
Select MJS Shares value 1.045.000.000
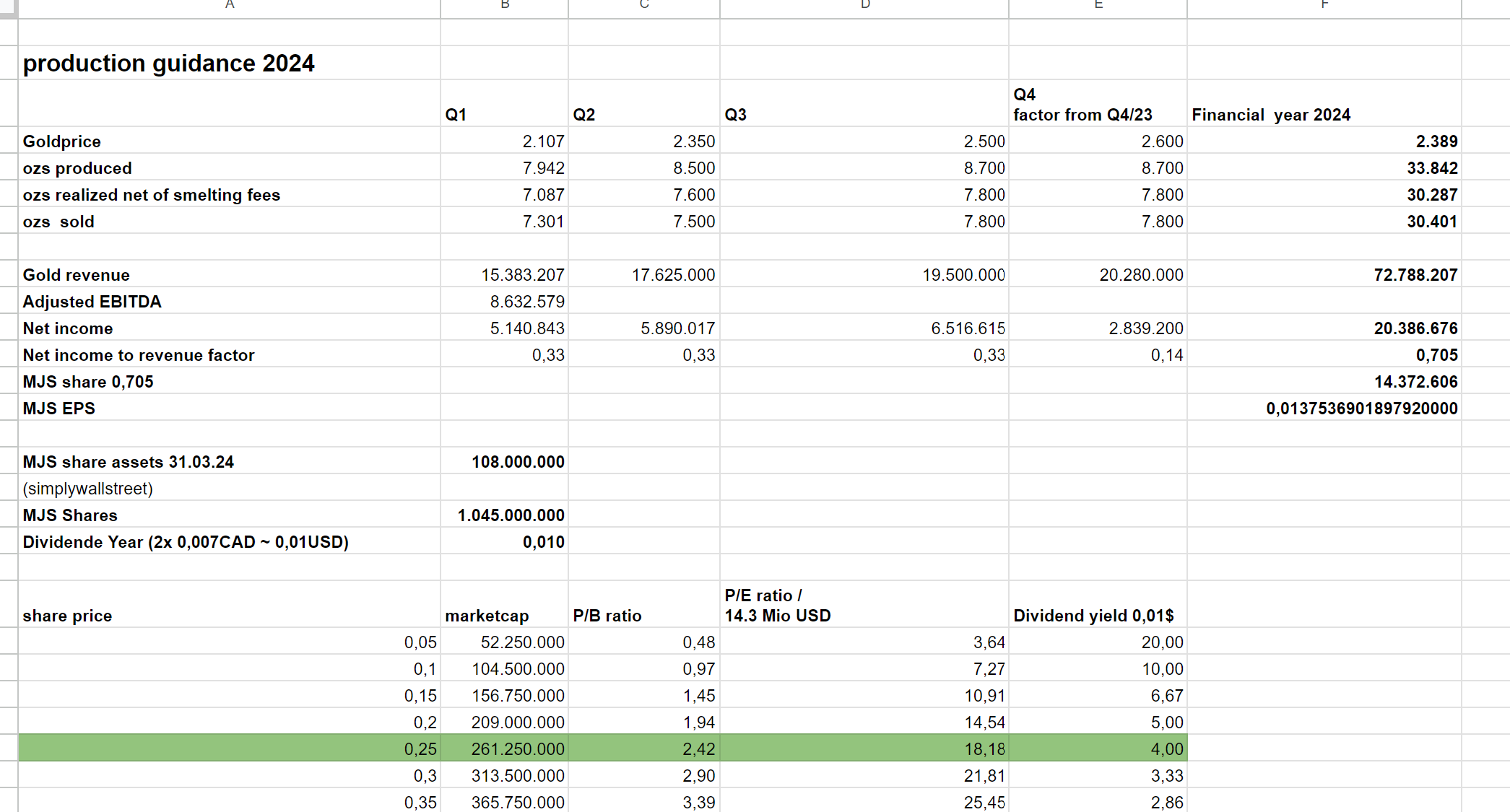(511, 515)
